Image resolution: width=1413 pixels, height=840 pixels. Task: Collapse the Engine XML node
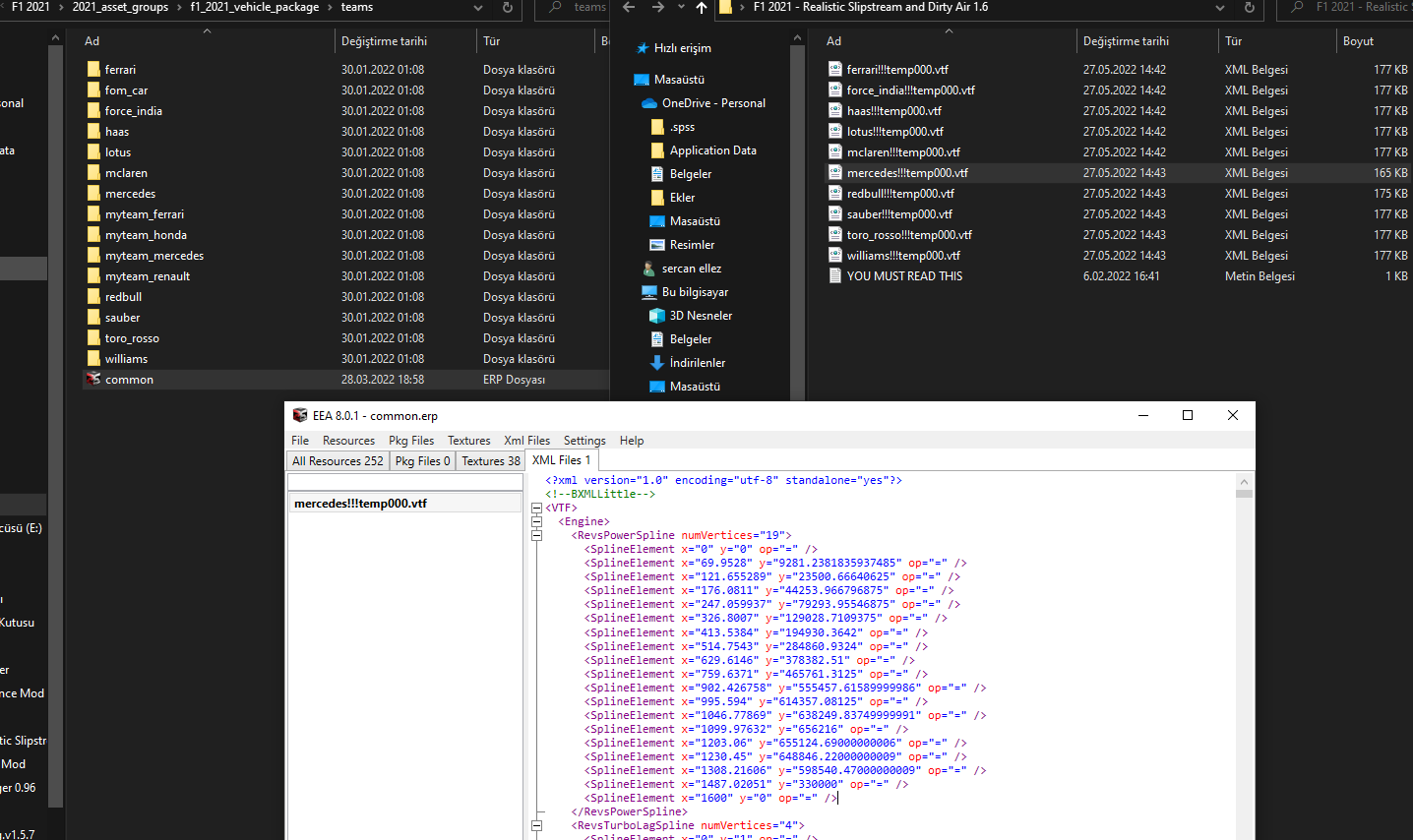(536, 522)
